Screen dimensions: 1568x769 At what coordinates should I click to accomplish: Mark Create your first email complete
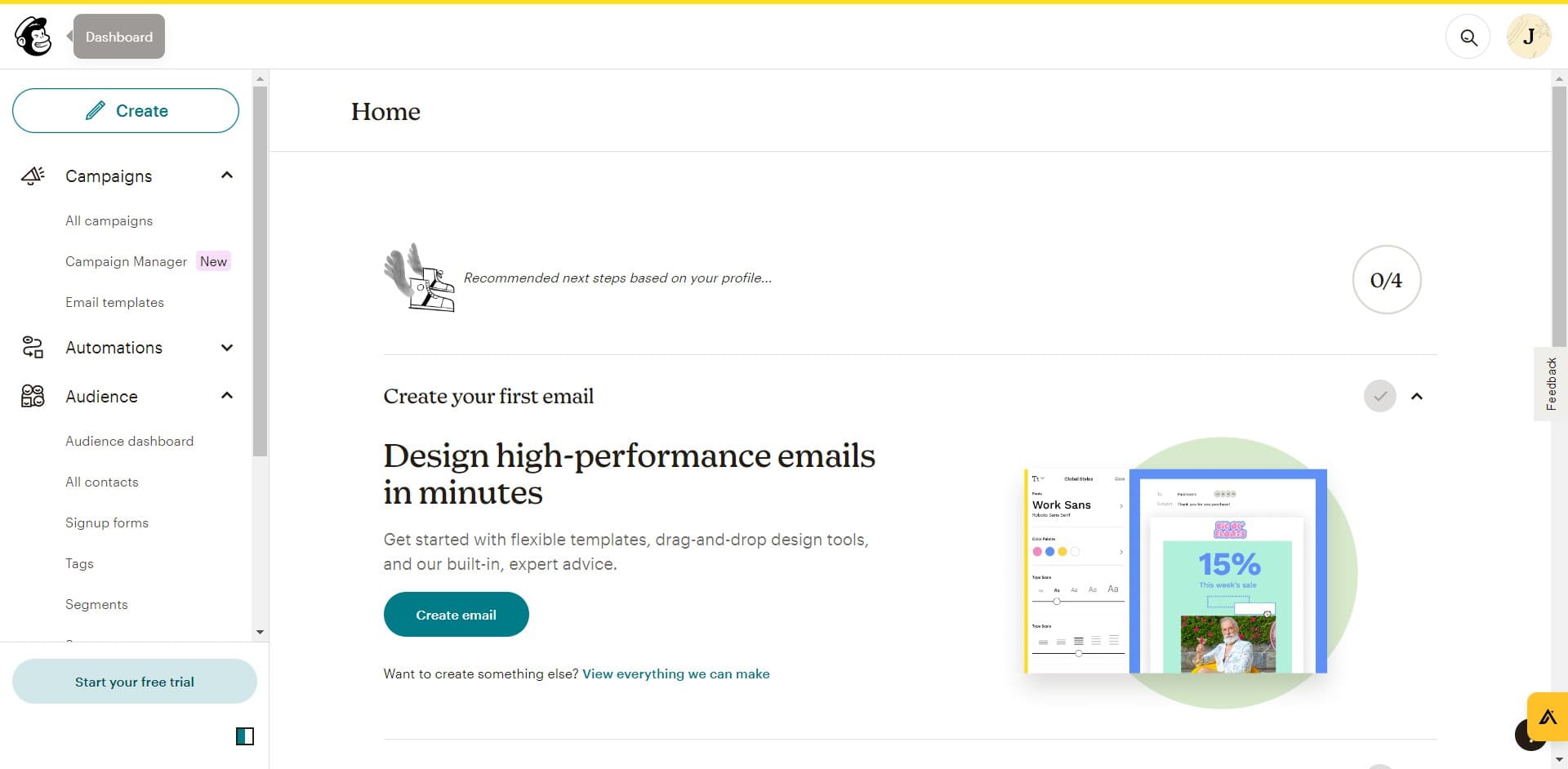point(1379,397)
